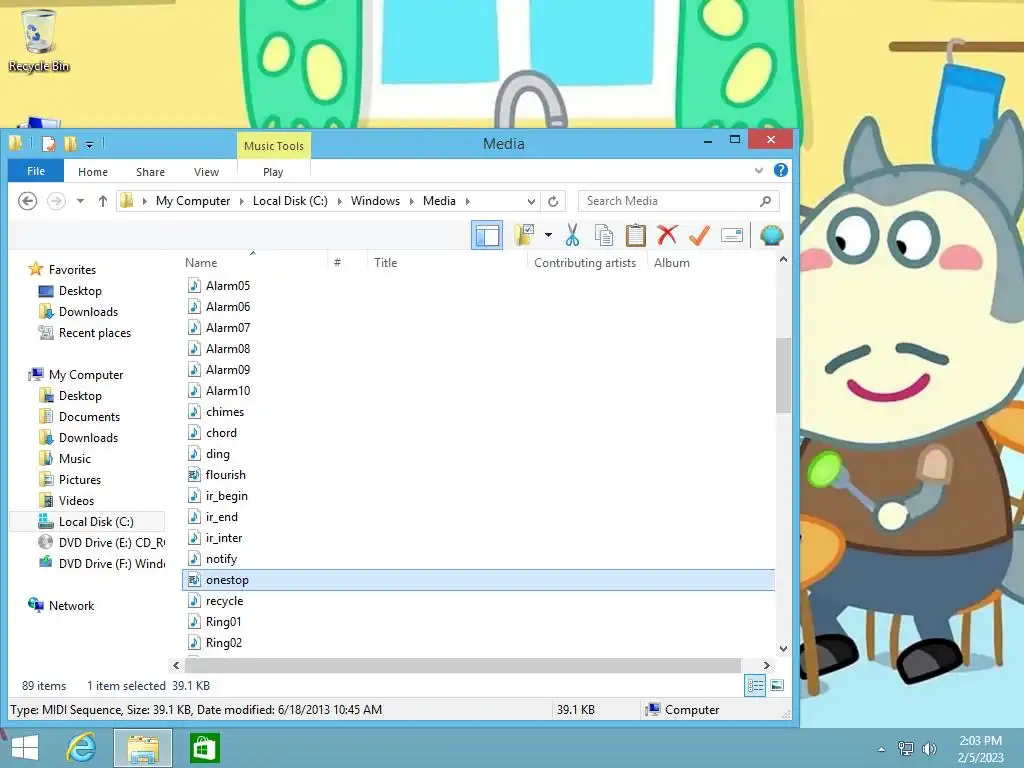Open Classic Shell settings shell icon

(771, 235)
